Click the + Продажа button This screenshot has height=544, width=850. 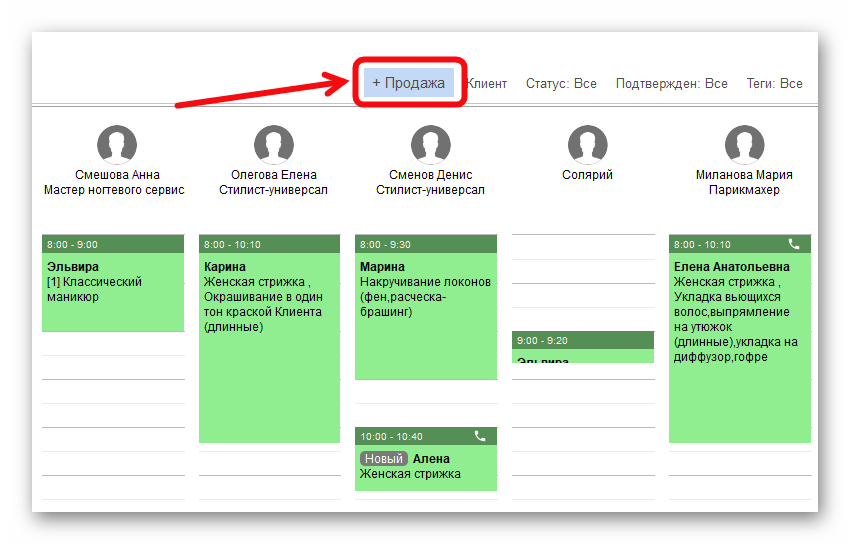408,83
